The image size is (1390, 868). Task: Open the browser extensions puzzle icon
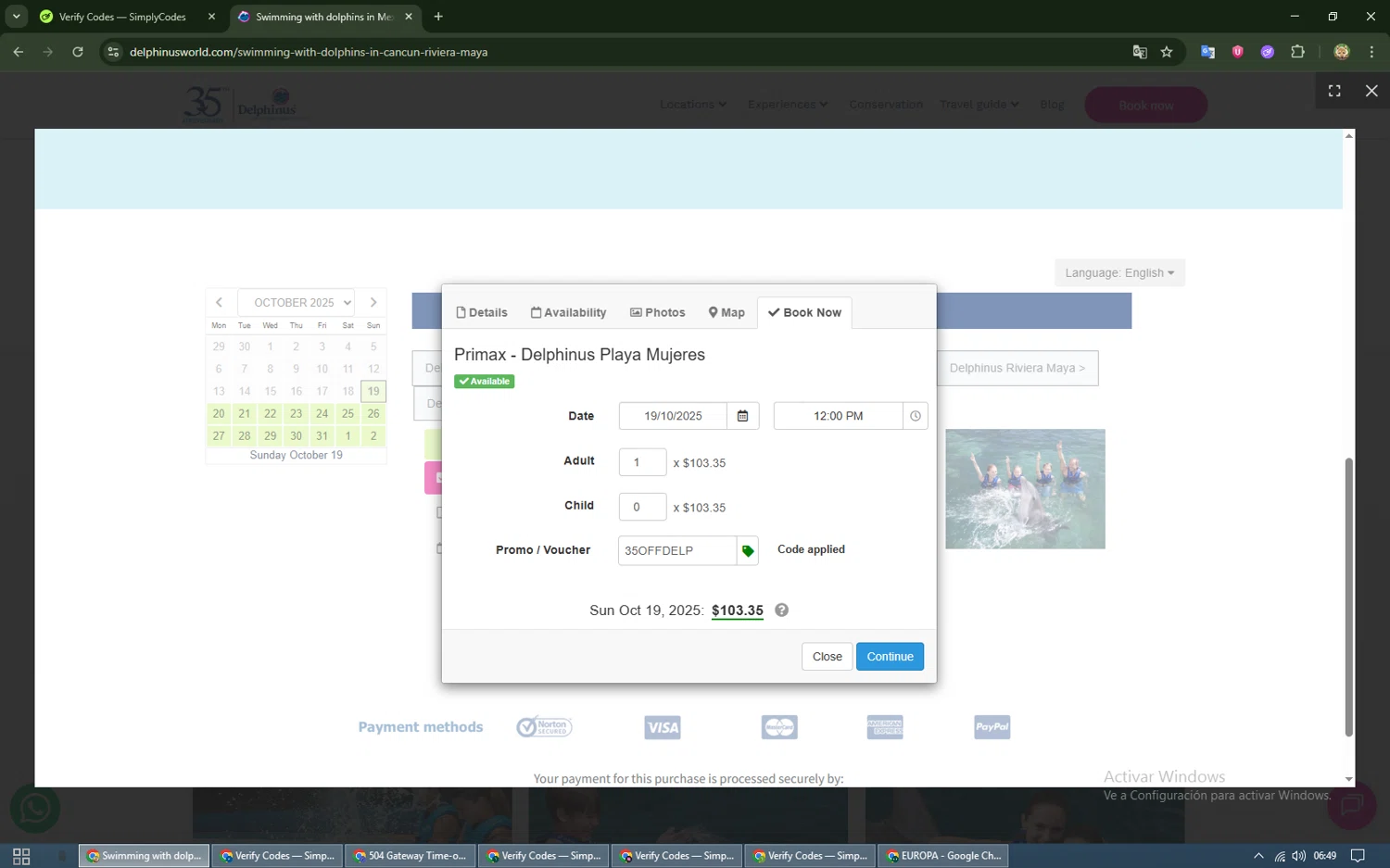1297,52
